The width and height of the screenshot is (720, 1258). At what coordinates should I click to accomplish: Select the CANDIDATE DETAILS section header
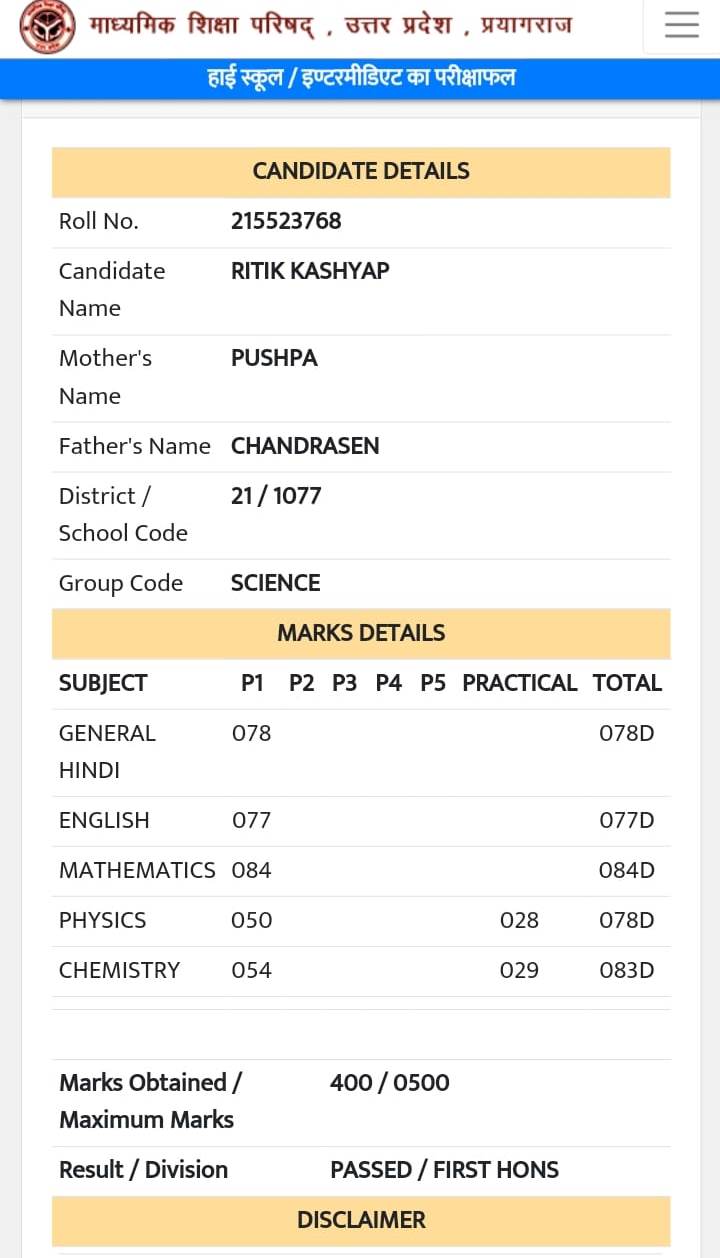(x=361, y=172)
